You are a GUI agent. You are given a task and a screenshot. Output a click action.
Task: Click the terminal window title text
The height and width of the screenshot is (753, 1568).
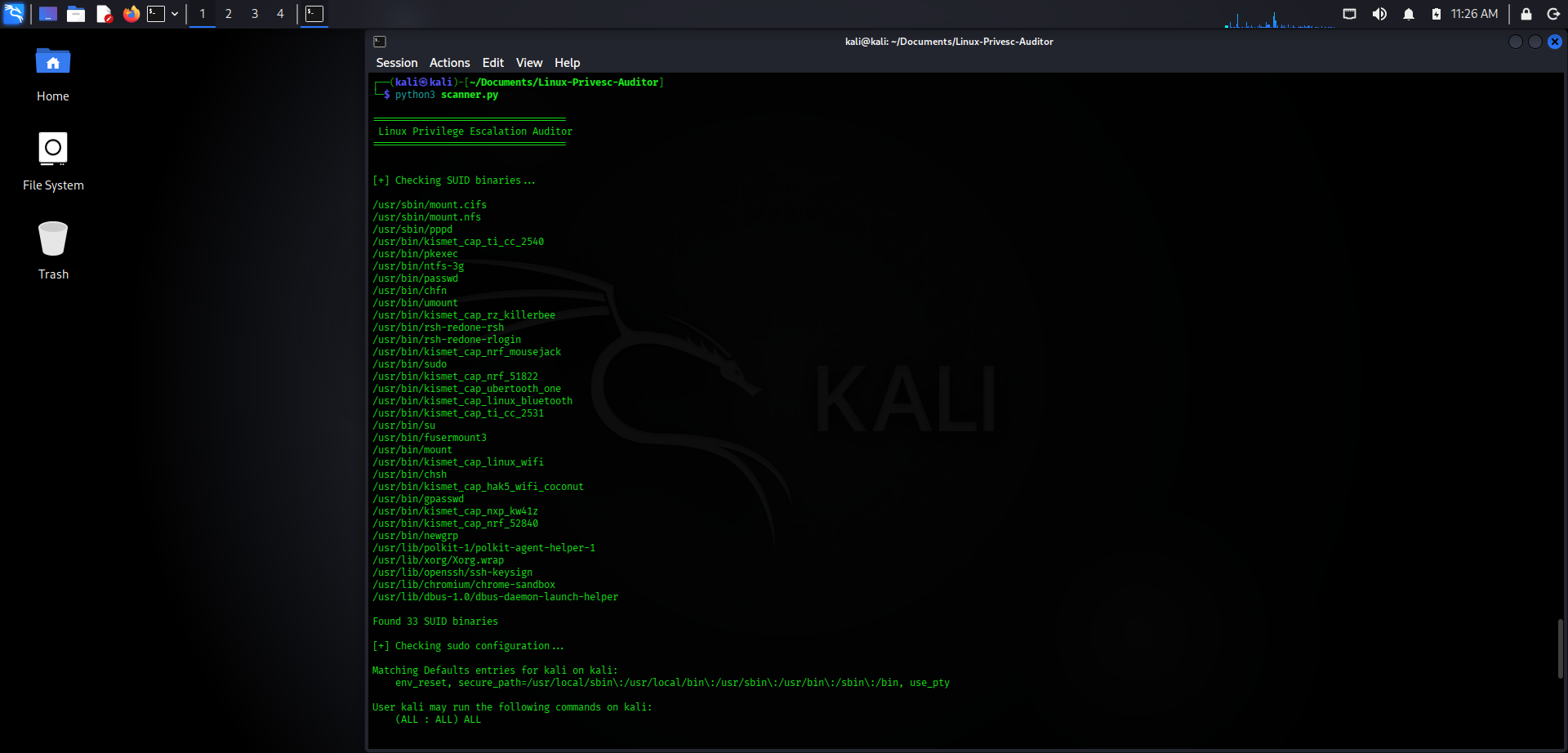(x=949, y=42)
